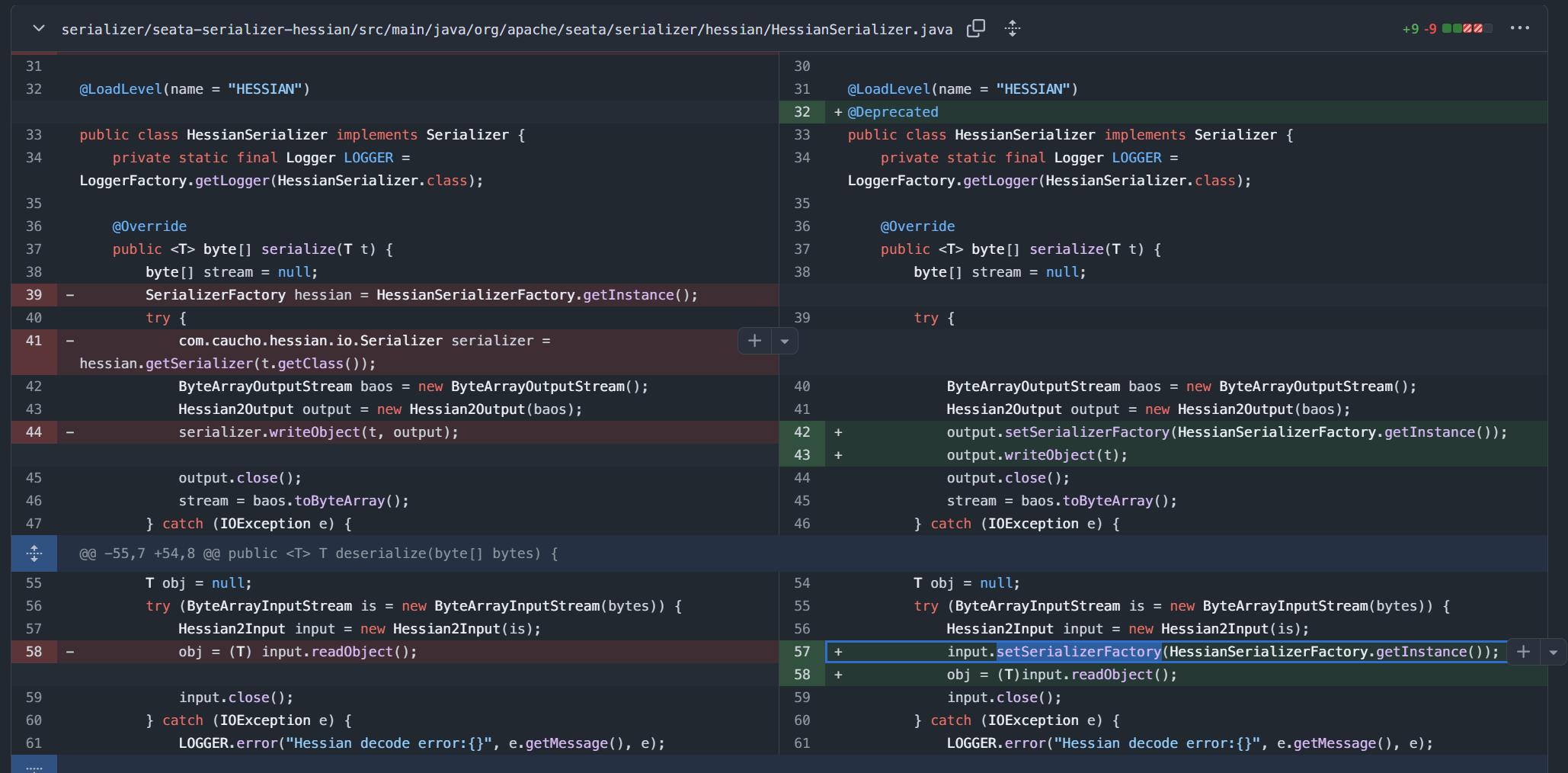Click byte[] stream = null in left pane
This screenshot has width=1568, height=773.
(232, 272)
